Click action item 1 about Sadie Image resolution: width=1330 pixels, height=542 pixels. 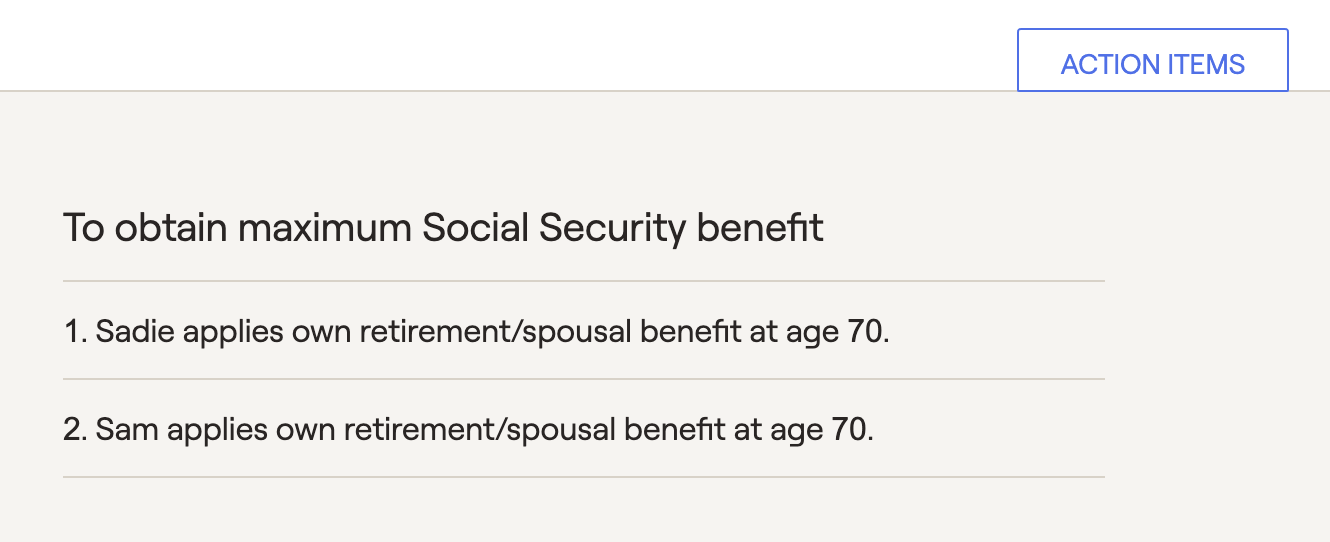pyautogui.click(x=476, y=331)
